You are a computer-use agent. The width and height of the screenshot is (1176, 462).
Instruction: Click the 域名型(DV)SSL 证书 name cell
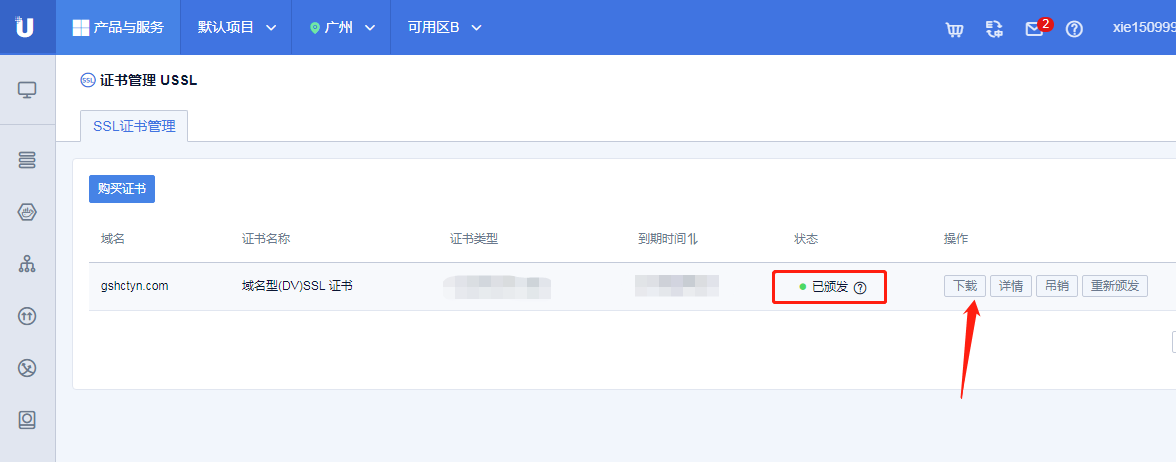tap(298, 286)
